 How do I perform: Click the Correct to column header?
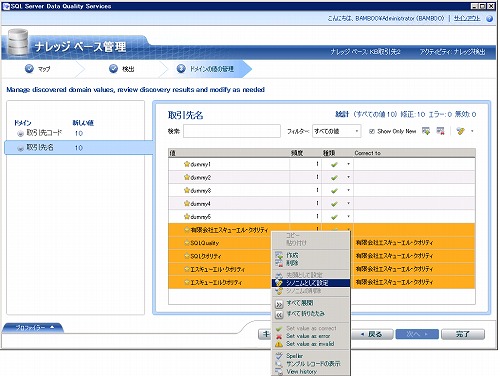click(414, 153)
